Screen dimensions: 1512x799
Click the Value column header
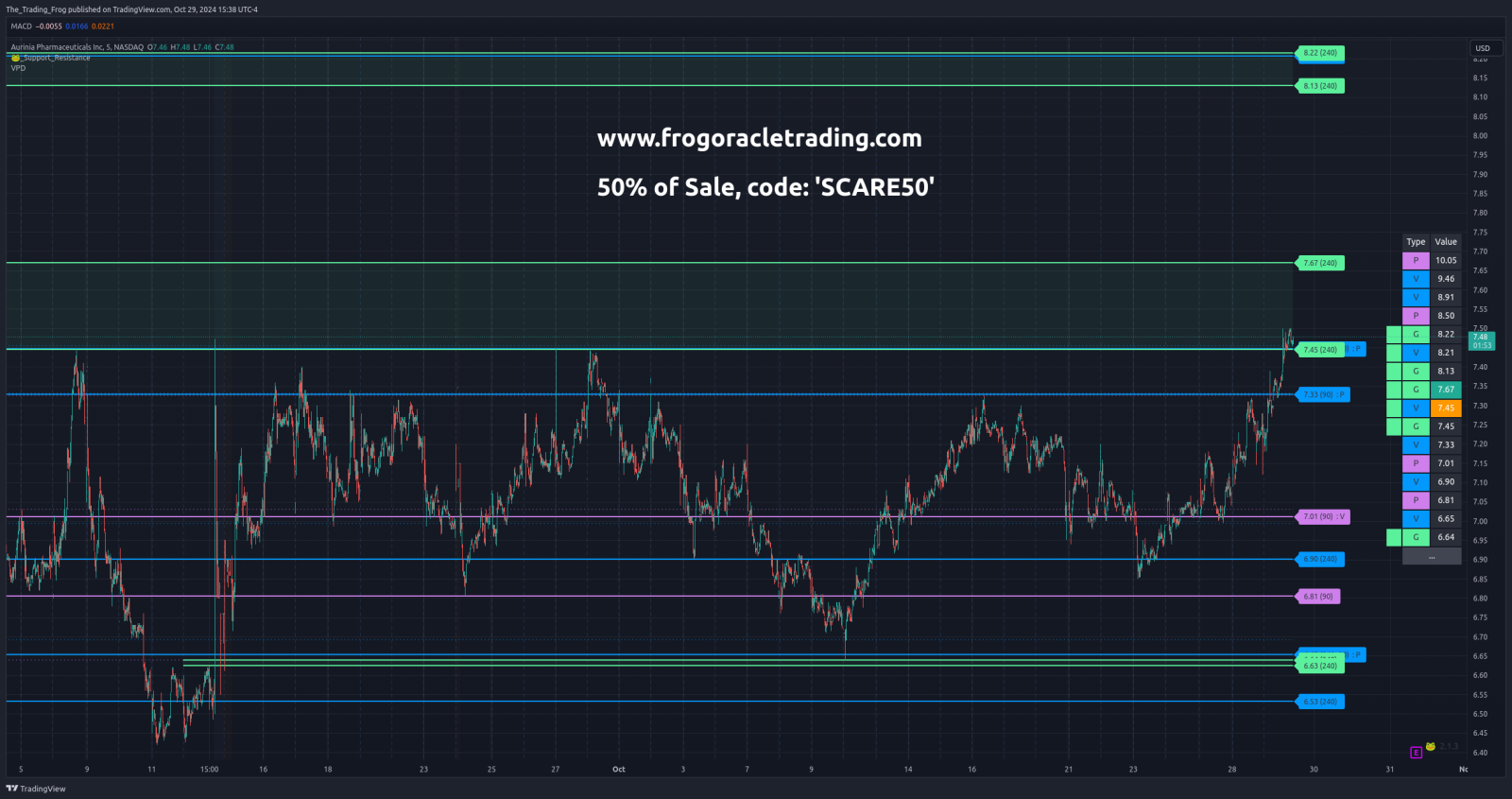pos(1446,242)
